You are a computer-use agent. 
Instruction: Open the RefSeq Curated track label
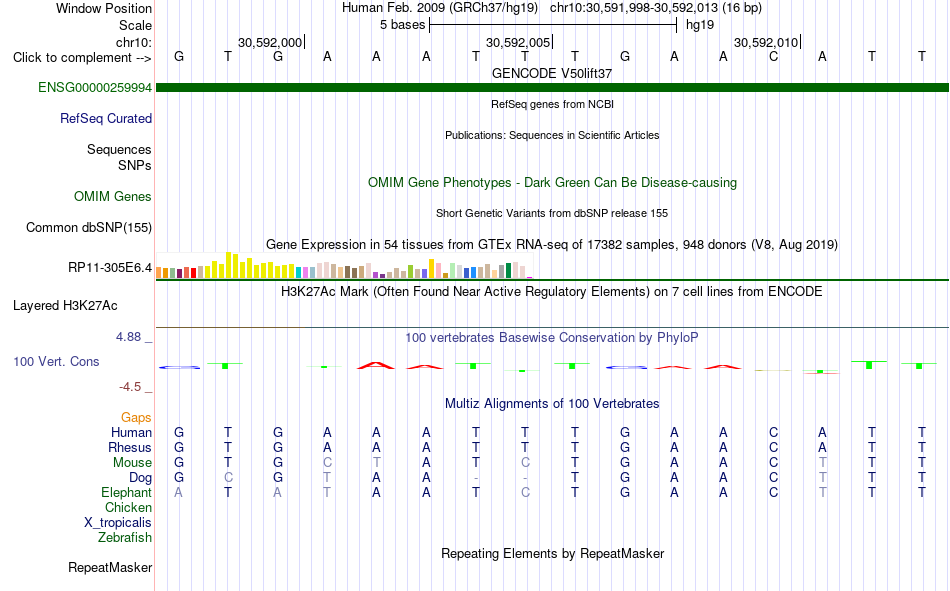coord(105,118)
